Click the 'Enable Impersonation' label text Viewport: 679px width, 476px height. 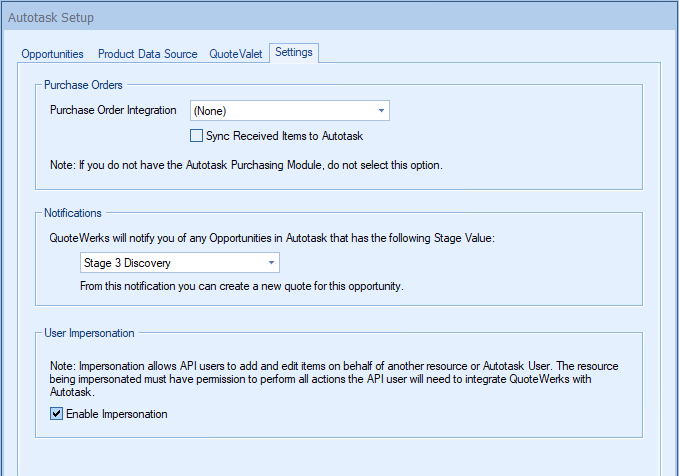point(116,414)
